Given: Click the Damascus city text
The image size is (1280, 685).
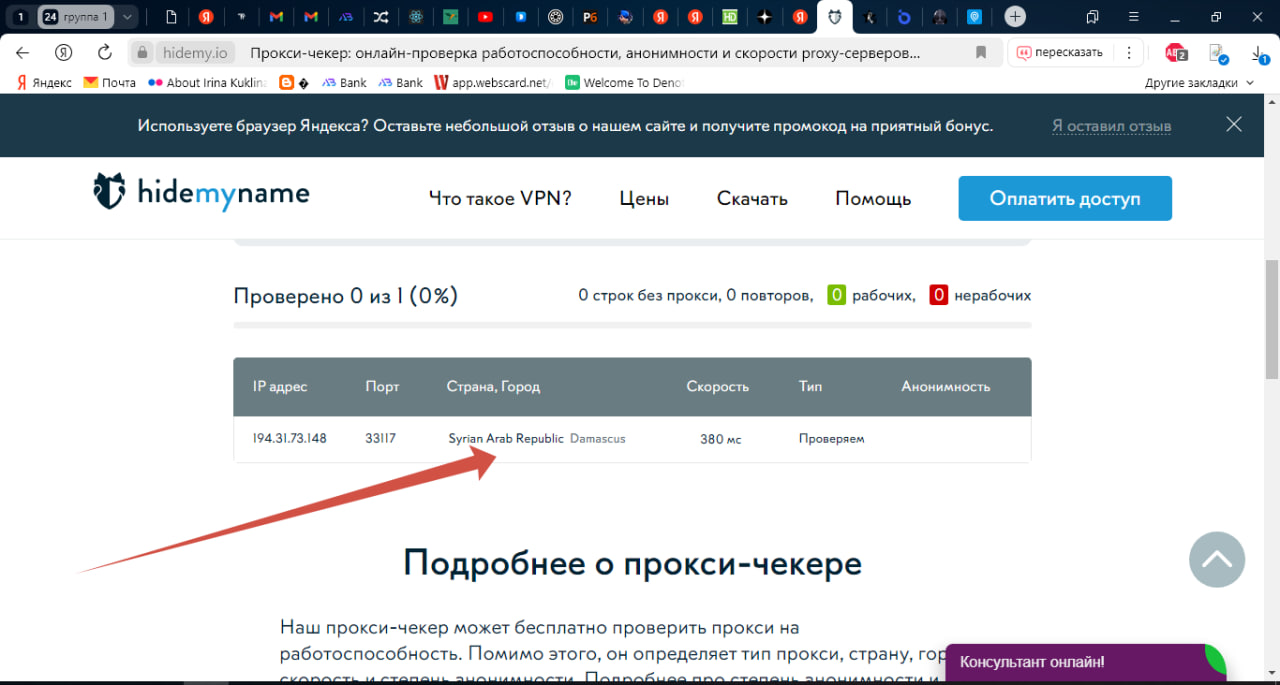Looking at the screenshot, I should 598,438.
